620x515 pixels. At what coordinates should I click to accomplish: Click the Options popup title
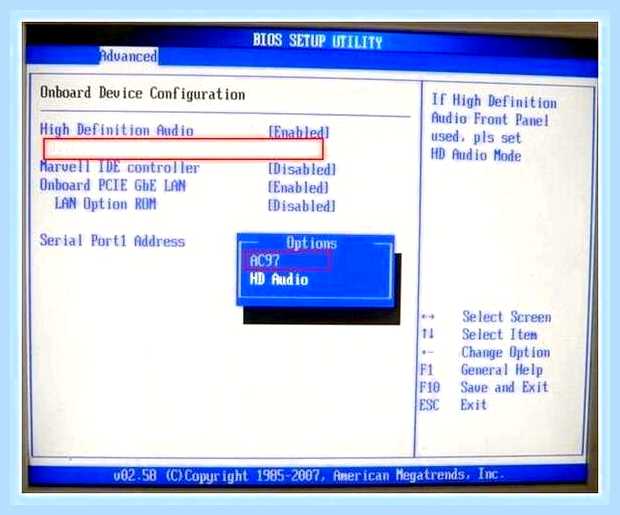(312, 243)
